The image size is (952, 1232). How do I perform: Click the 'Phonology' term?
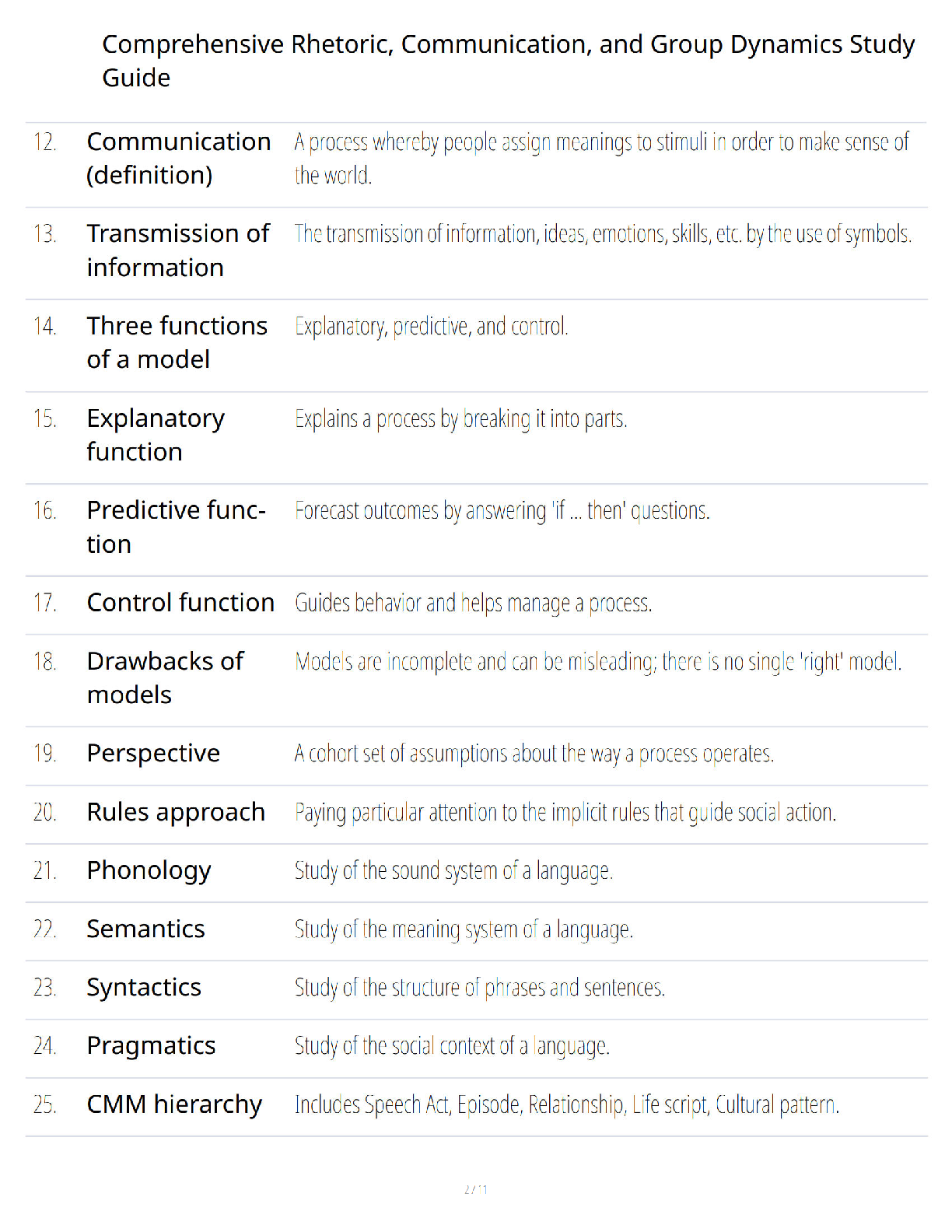[149, 871]
